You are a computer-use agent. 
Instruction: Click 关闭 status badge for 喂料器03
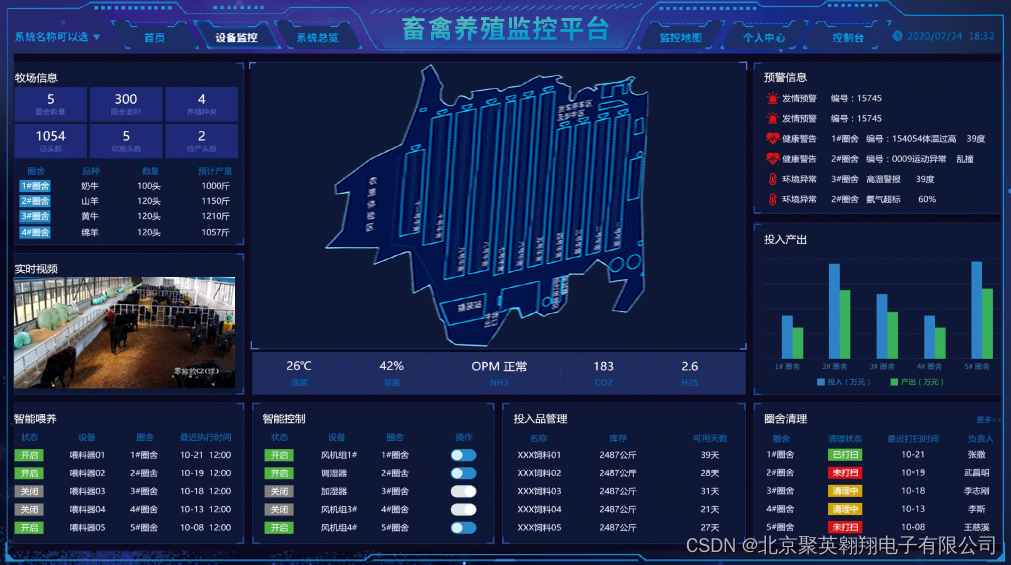[30, 491]
